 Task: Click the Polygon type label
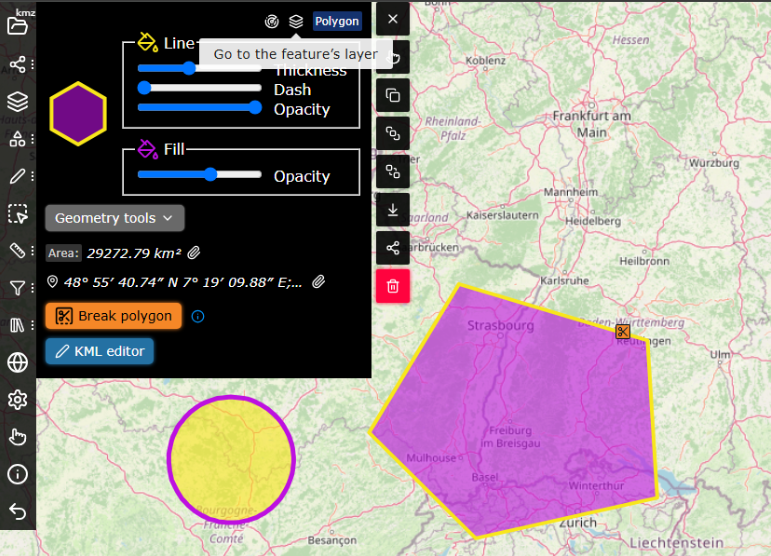click(x=337, y=21)
